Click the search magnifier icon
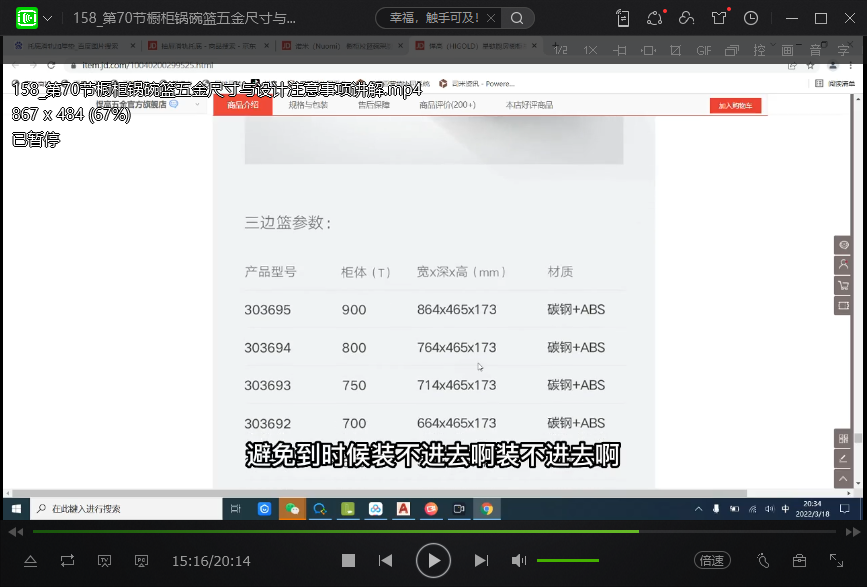867x587 pixels. point(516,18)
